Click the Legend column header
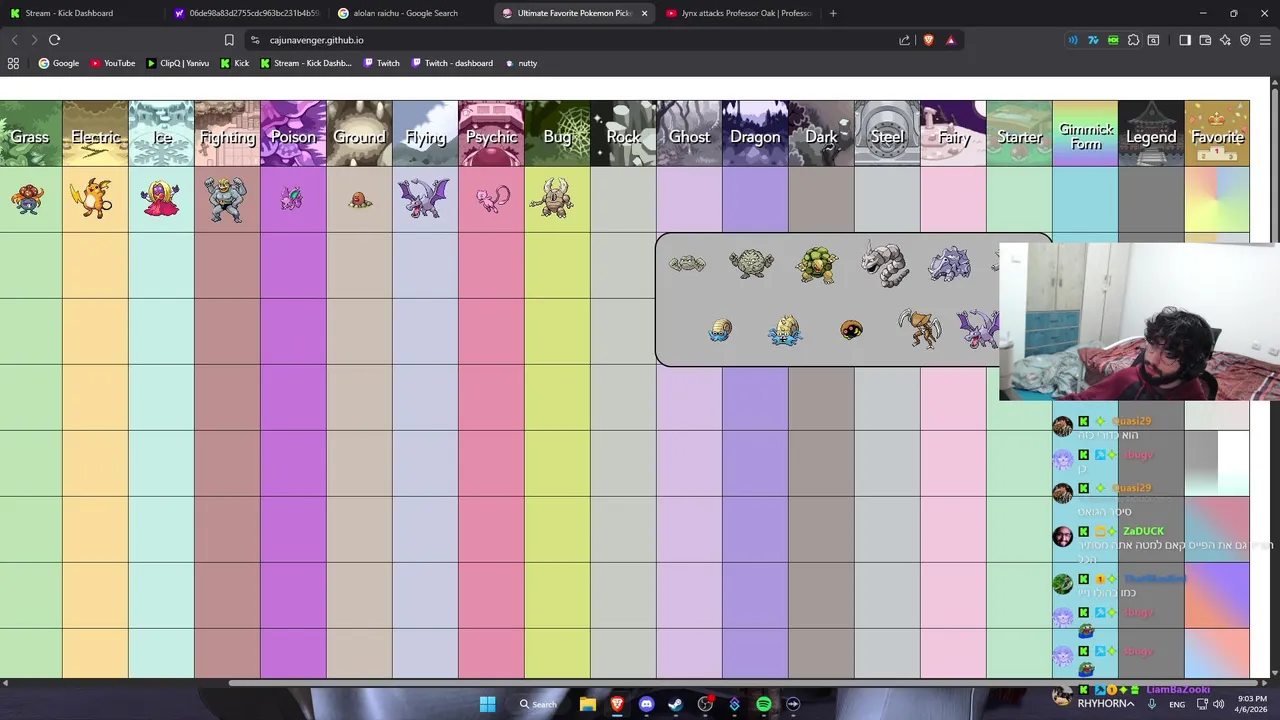Image resolution: width=1280 pixels, height=720 pixels. pyautogui.click(x=1151, y=133)
